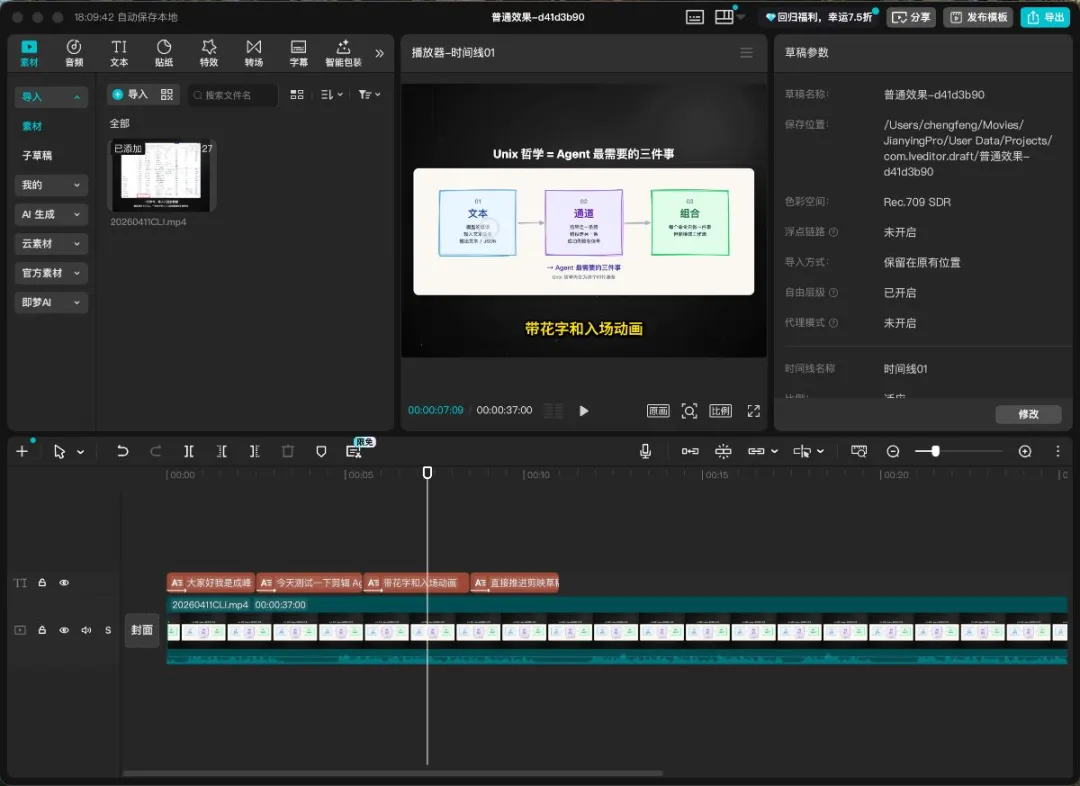
Task: Open the 转场 tab
Action: 254,53
